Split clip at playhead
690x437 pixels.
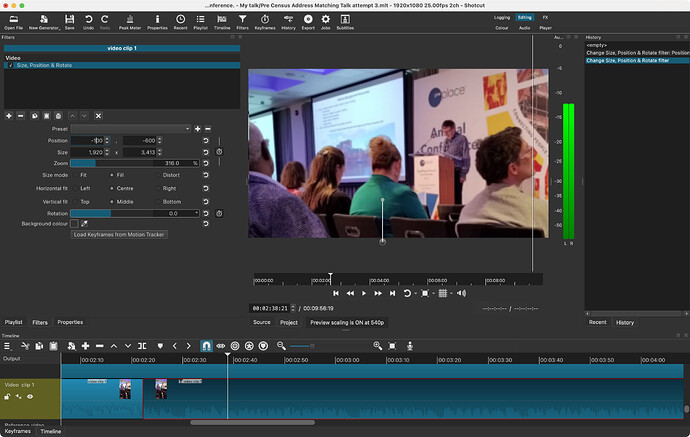point(142,346)
